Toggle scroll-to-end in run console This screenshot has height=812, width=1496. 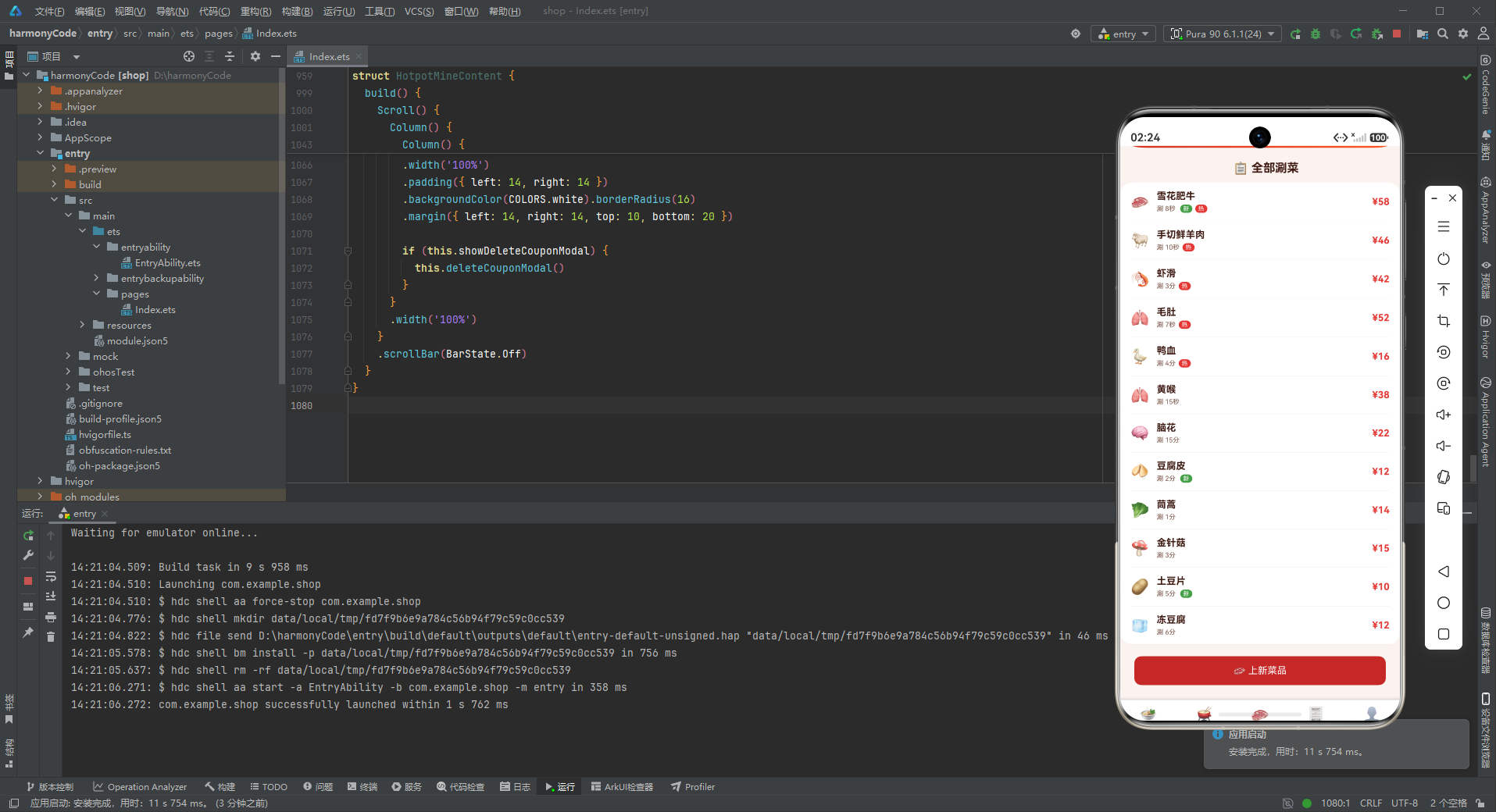51,597
